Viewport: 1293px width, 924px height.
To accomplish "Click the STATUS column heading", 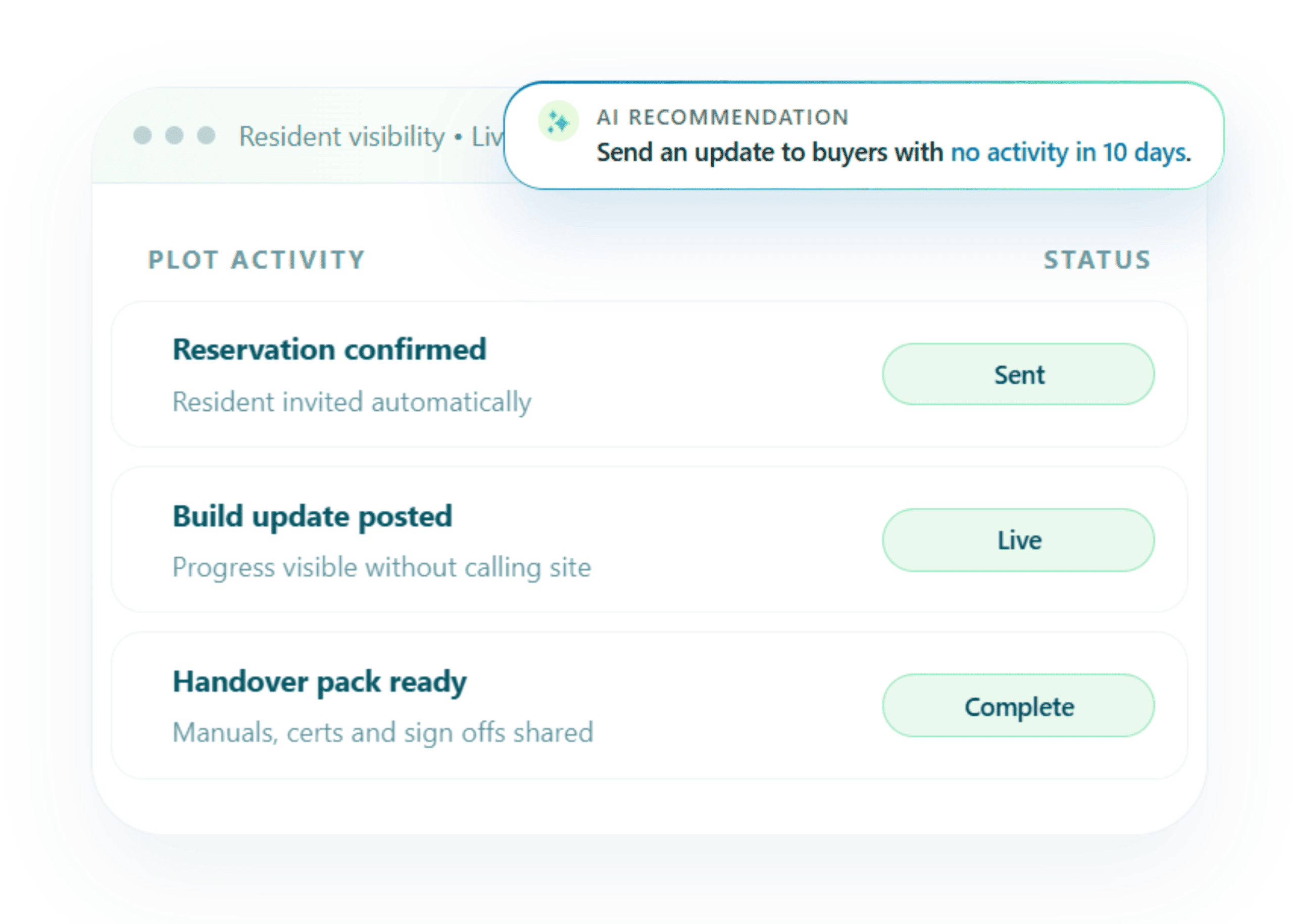I will 1096,260.
